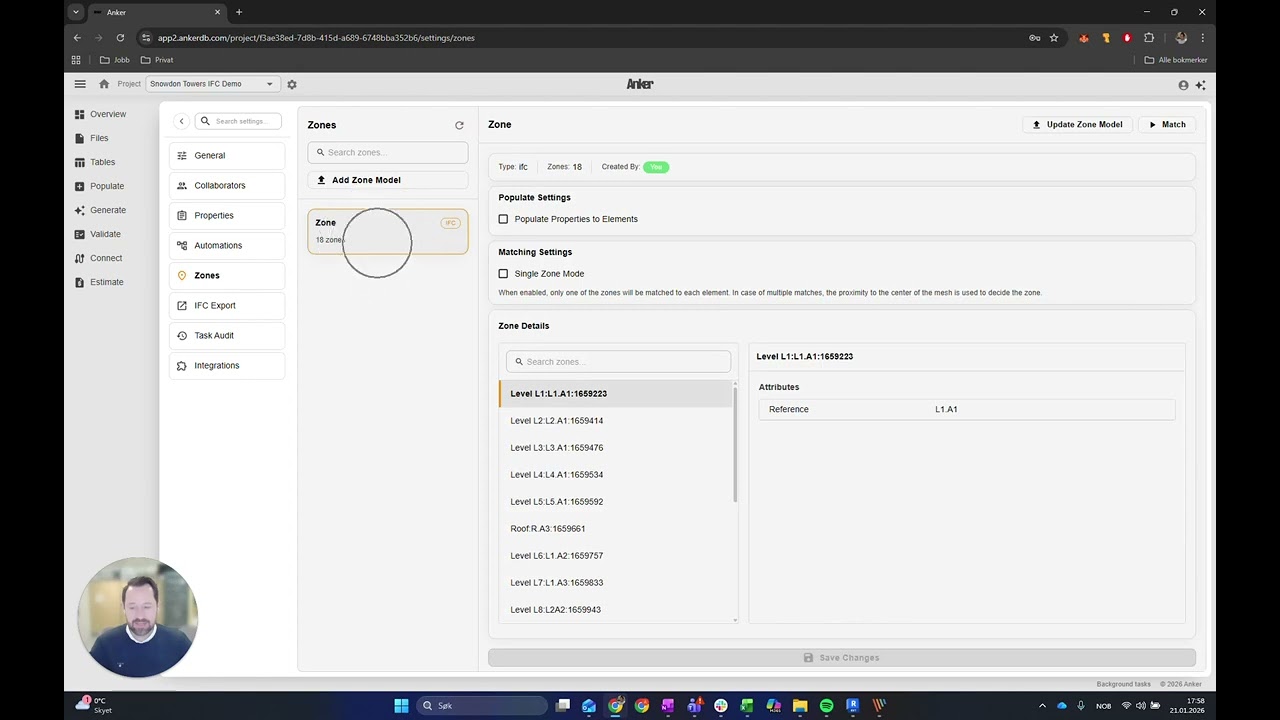Open Estimate in the left sidebar

[100, 282]
